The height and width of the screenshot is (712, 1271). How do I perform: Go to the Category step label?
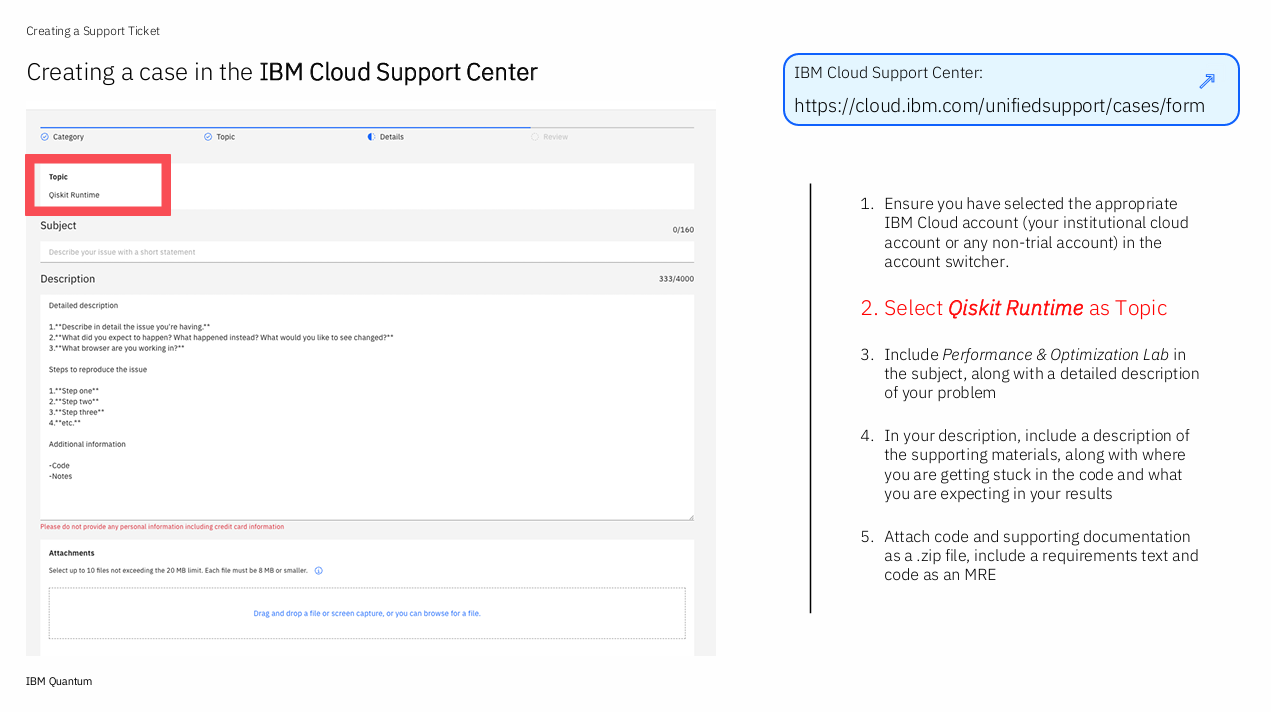[68, 137]
